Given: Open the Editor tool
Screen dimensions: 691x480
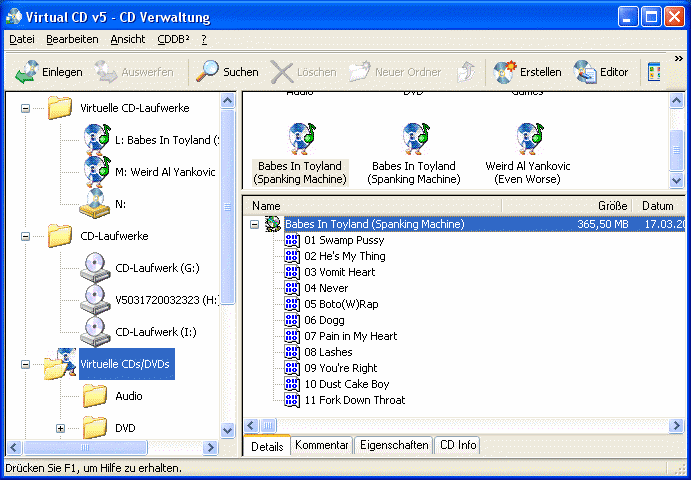Looking at the screenshot, I should coord(601,72).
